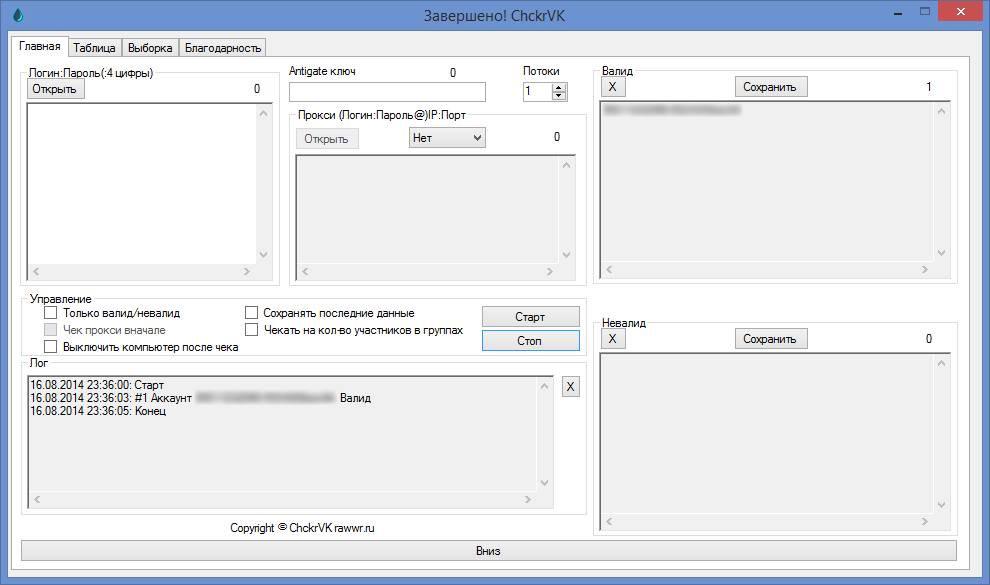Screen dimensions: 990x585
Task: Click the scroll right arrow of the login list
Action: coord(247,271)
